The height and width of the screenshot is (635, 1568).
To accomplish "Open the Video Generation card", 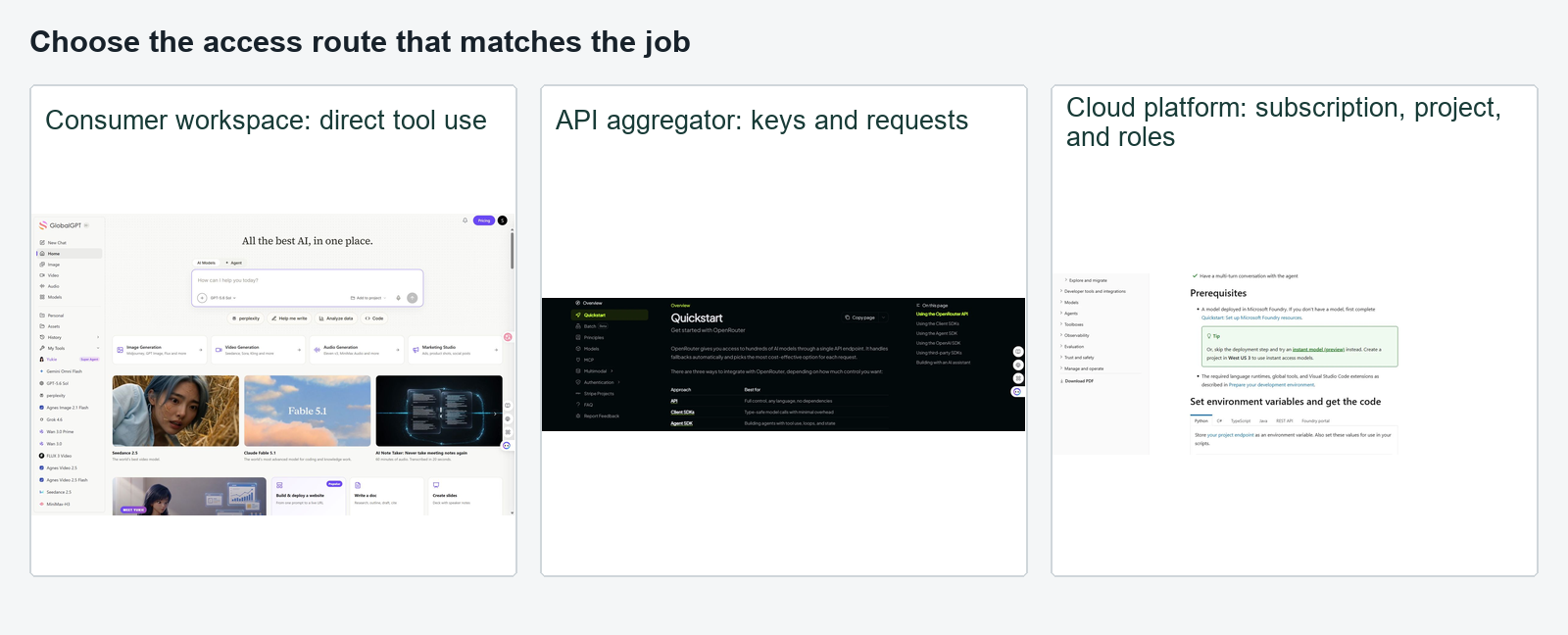I will (259, 350).
